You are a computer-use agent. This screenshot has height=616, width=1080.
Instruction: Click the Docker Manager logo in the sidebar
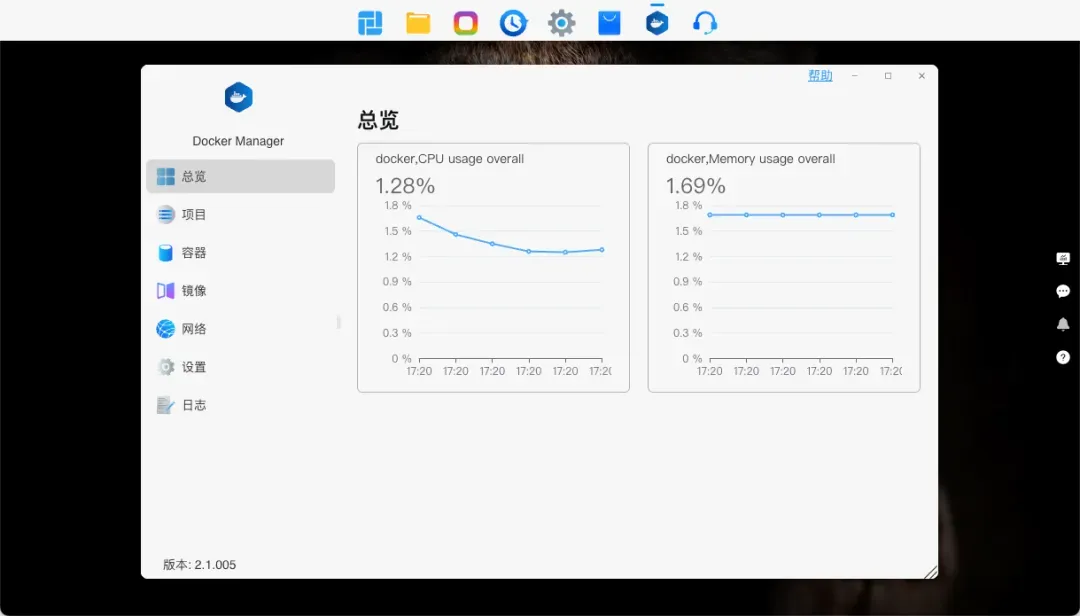238,98
